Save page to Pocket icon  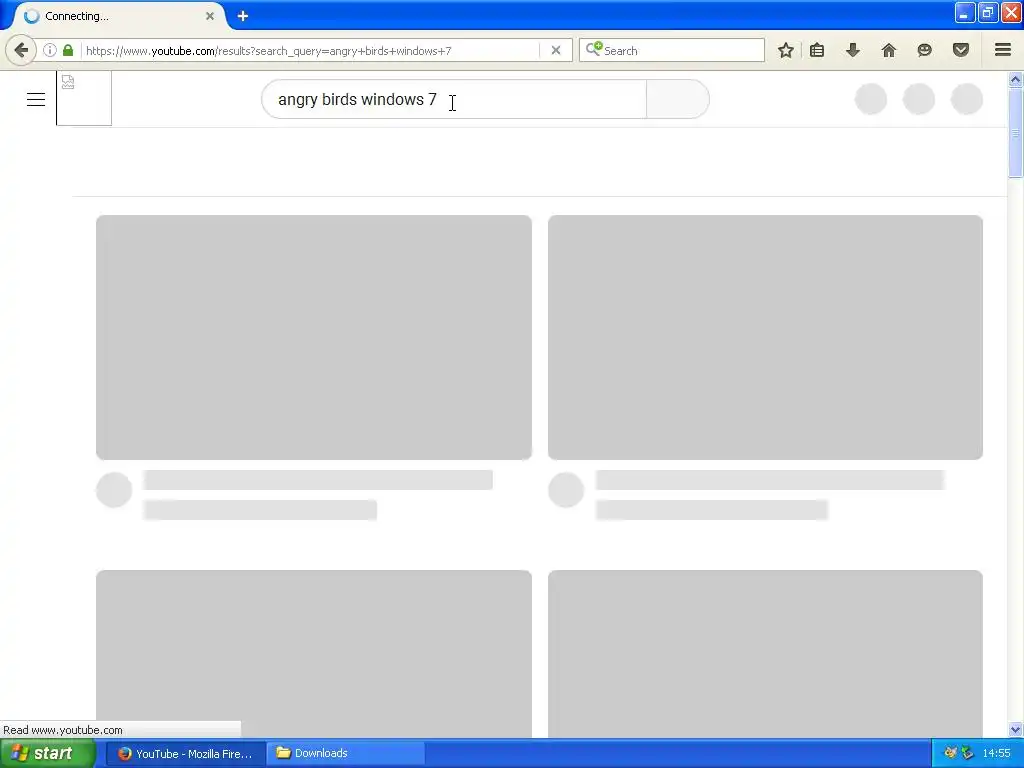click(961, 50)
